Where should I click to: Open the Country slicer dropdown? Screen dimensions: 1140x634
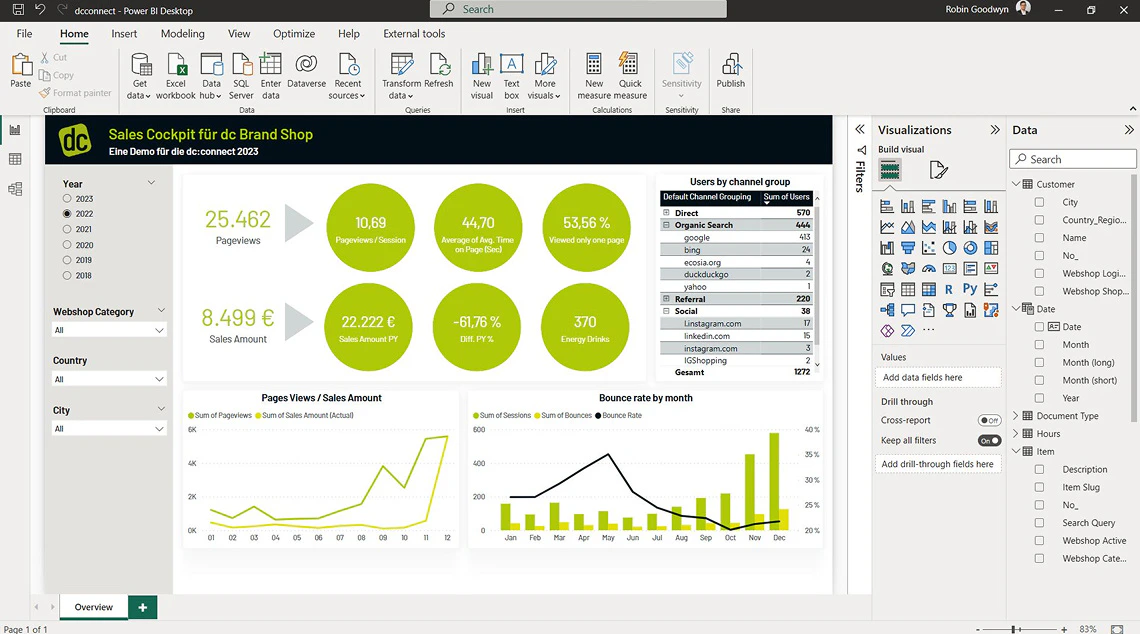click(x=109, y=379)
